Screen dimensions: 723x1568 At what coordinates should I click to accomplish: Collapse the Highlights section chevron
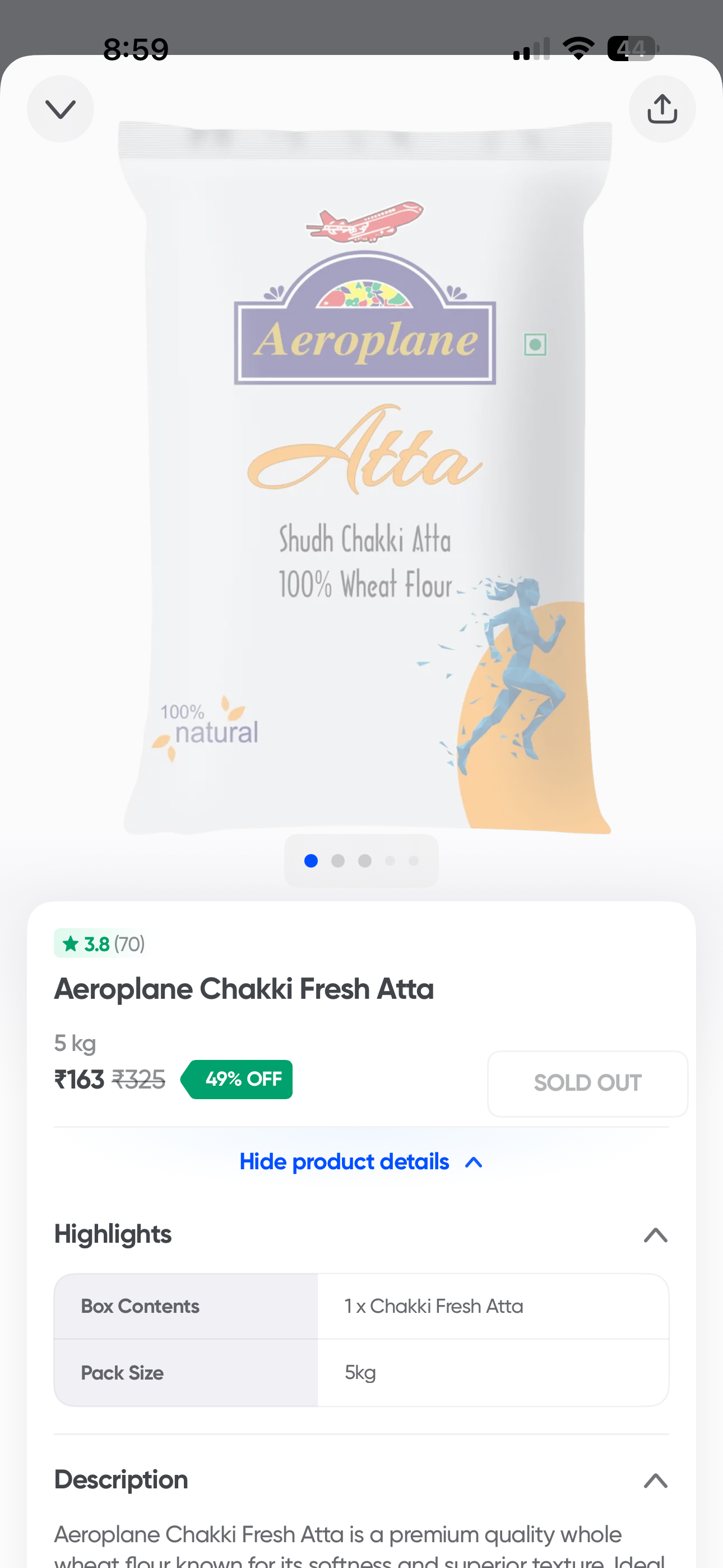coord(655,1235)
